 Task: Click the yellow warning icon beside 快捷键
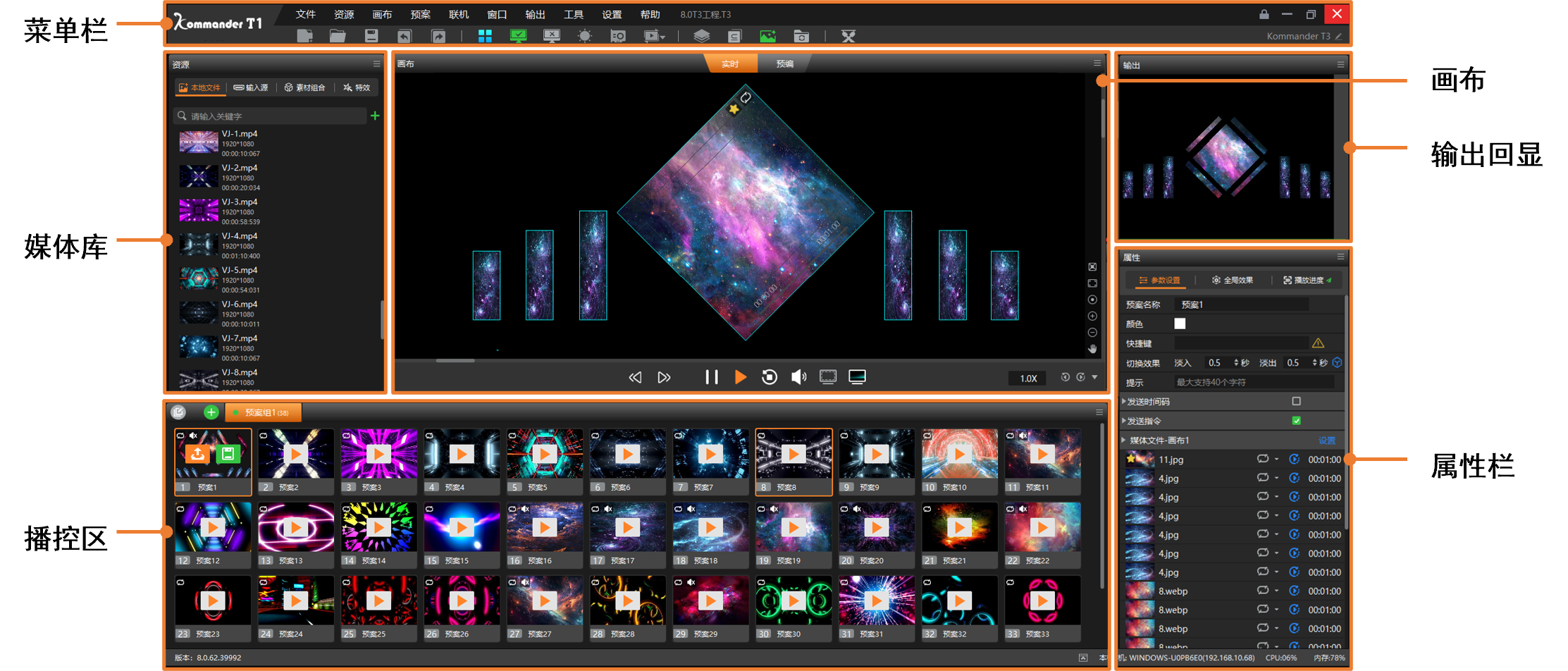click(1318, 343)
